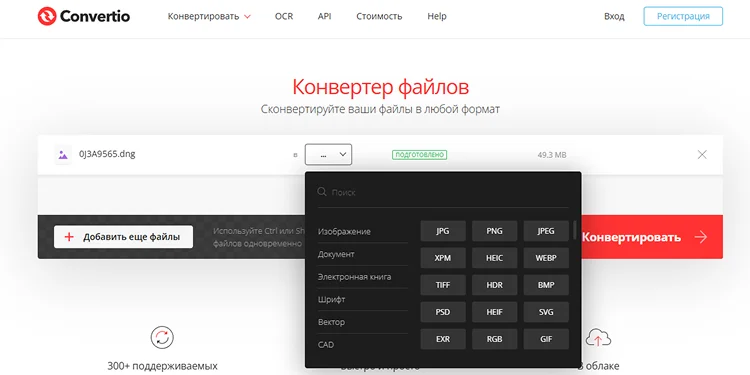The width and height of the screenshot is (750, 375).
Task: Click the format list scrollbar
Action: [x=574, y=230]
